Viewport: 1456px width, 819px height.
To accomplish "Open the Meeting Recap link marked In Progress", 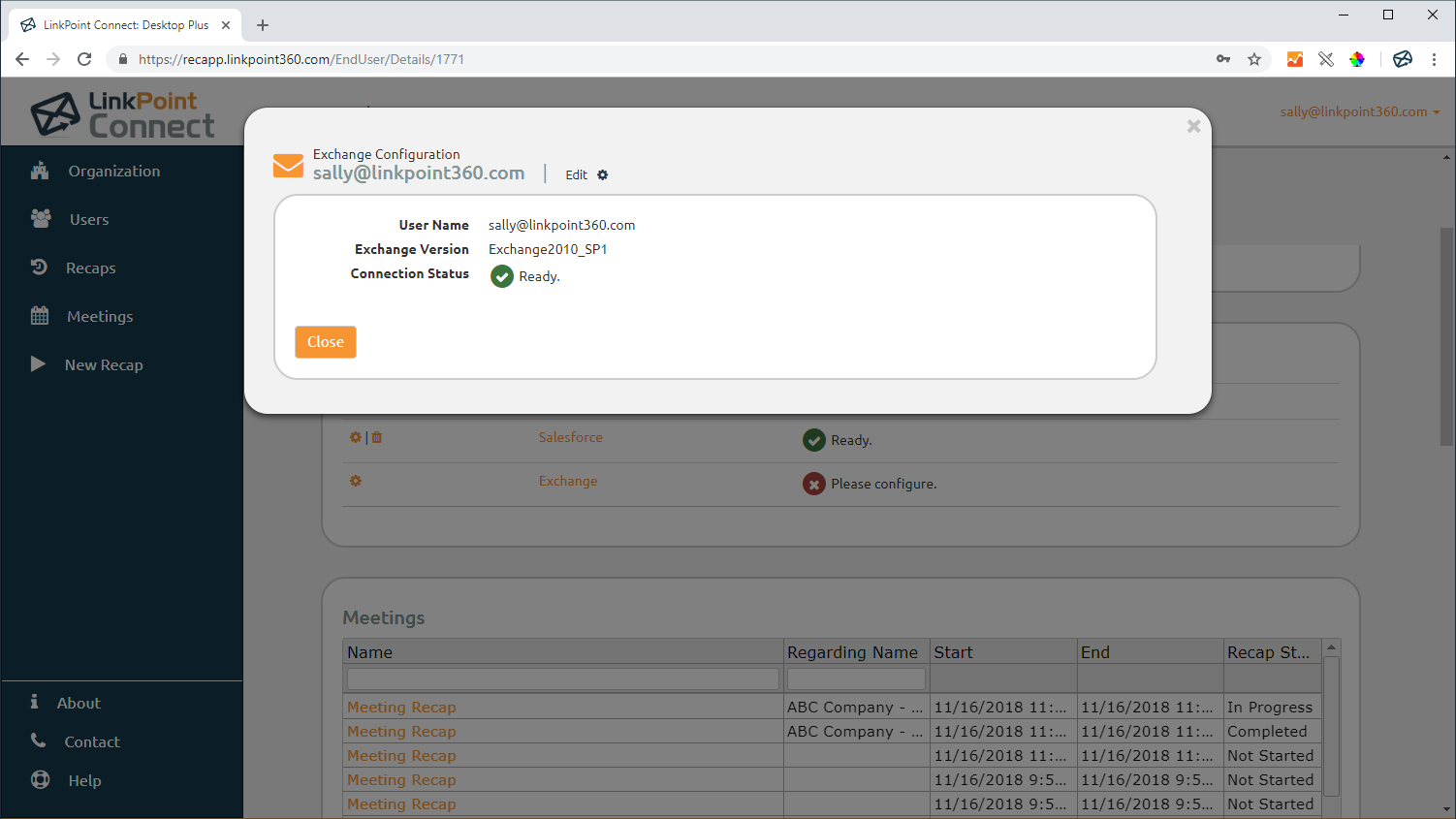I will pyautogui.click(x=401, y=708).
